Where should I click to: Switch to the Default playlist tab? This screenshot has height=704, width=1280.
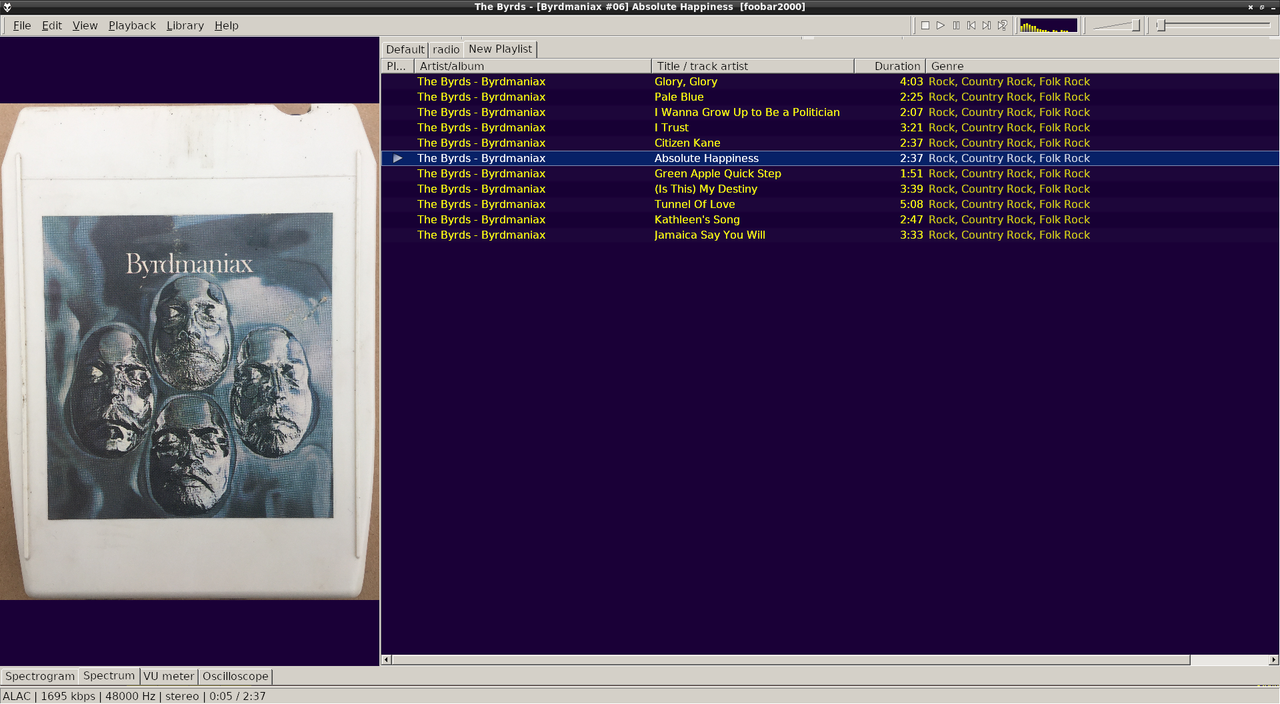[x=405, y=49]
